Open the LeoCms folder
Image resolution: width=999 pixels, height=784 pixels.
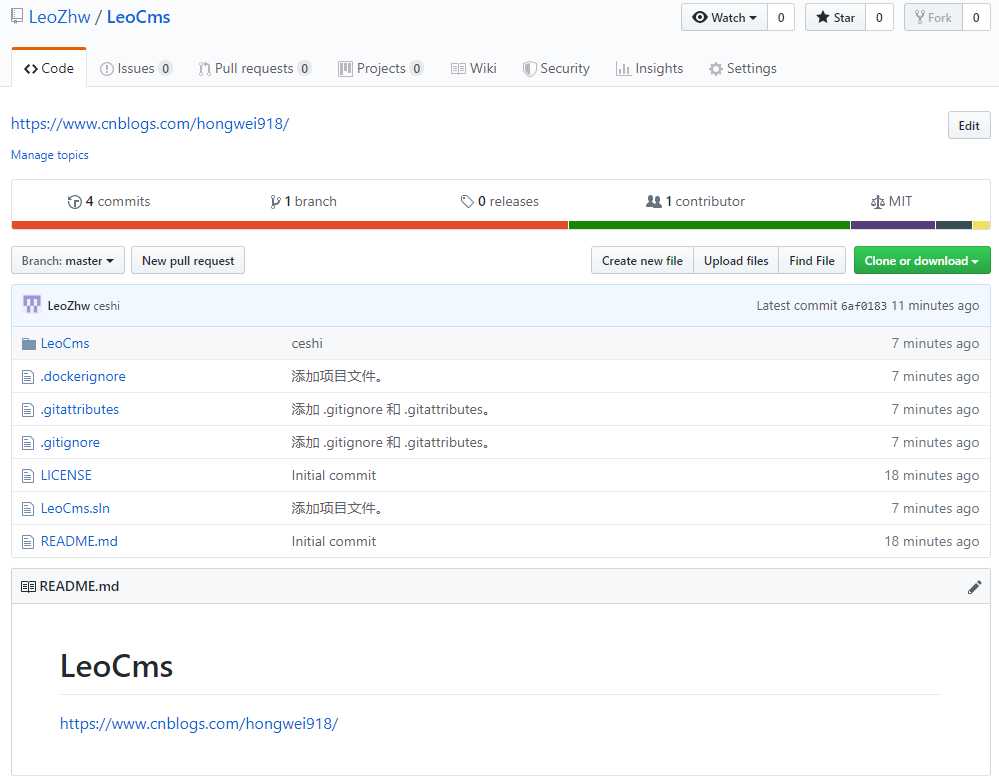[65, 344]
